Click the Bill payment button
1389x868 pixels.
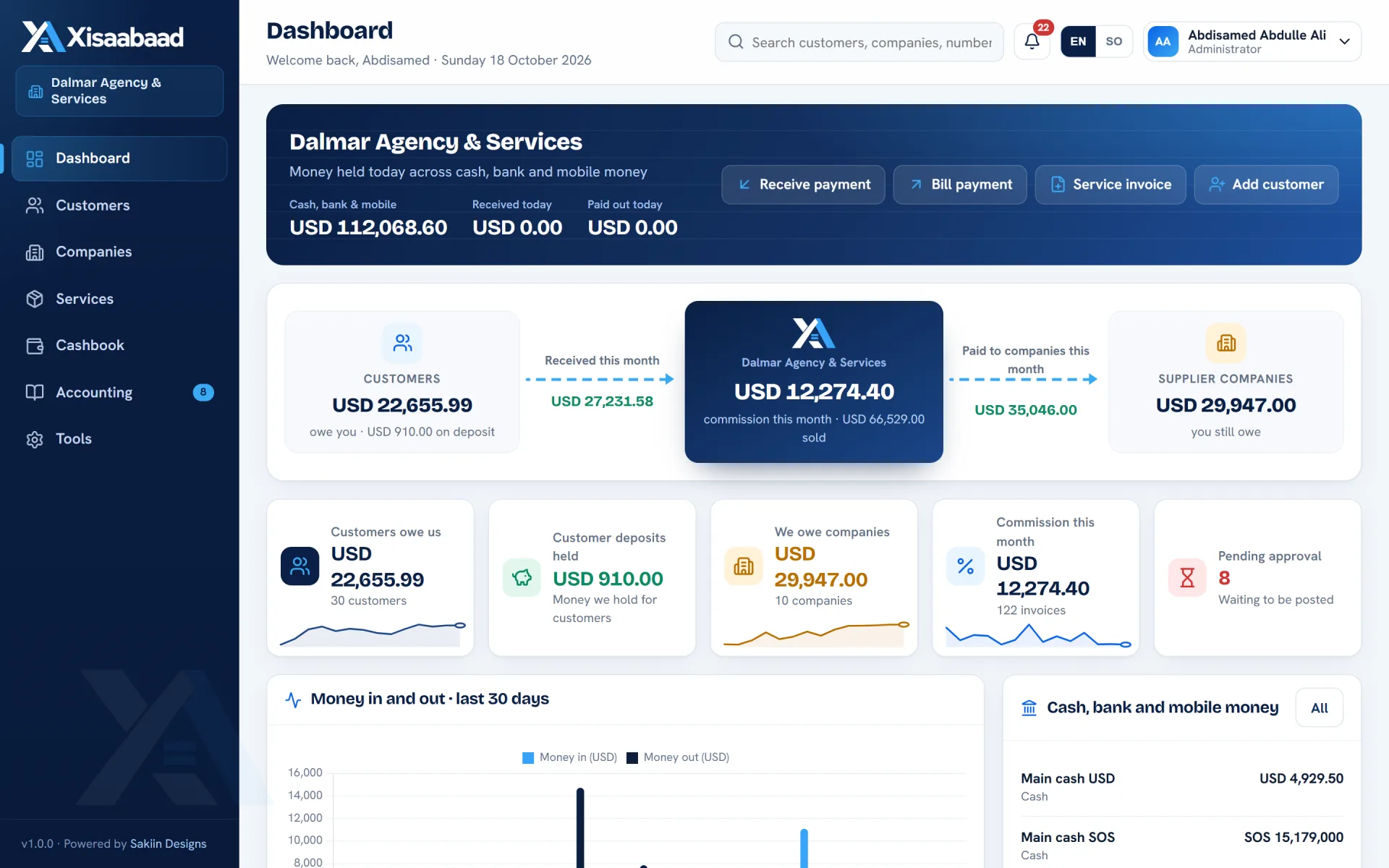coord(960,184)
